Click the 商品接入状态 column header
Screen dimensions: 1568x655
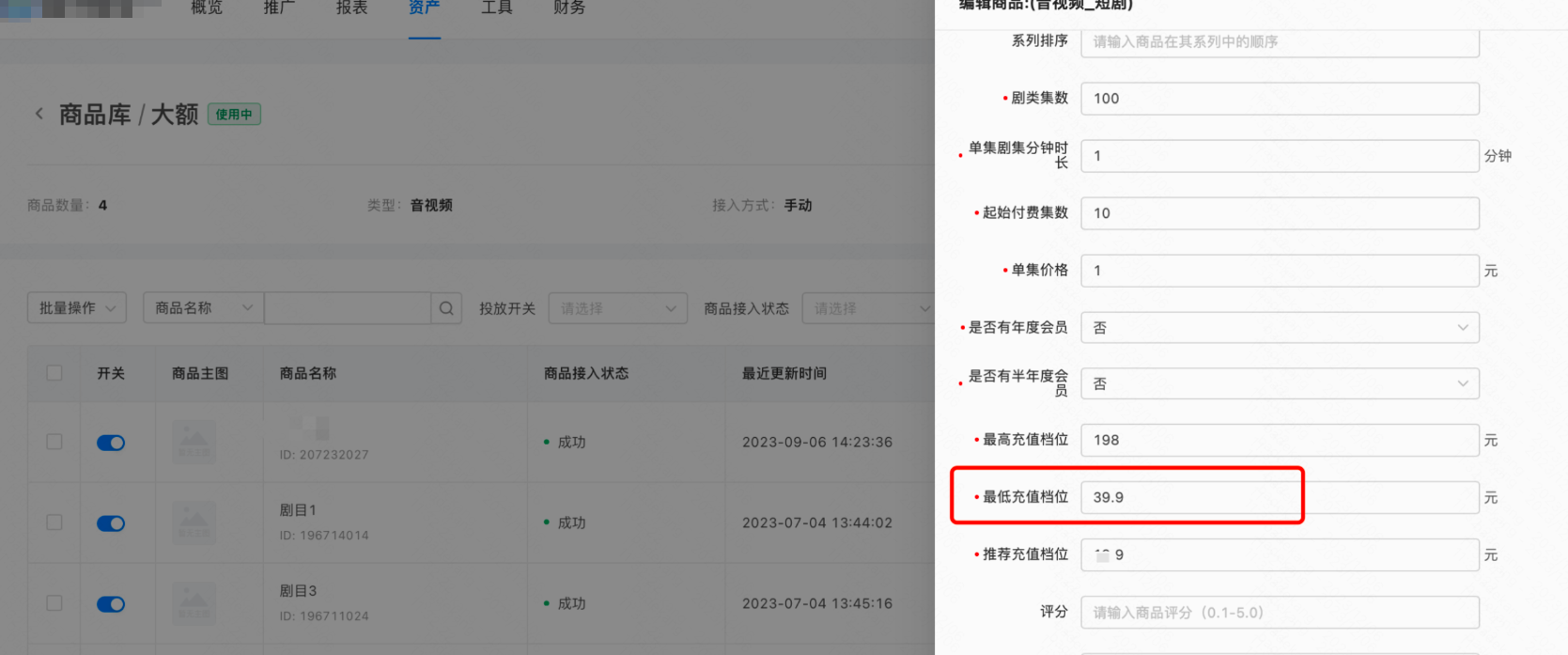(586, 373)
